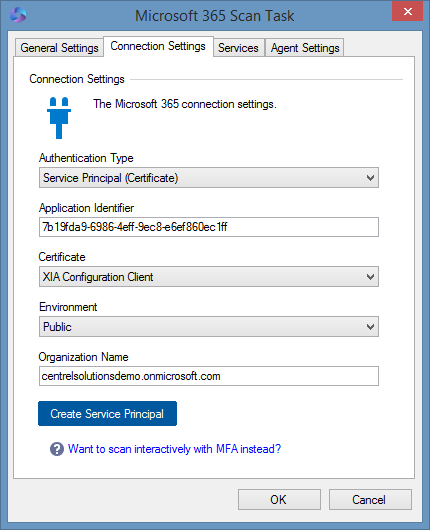Expand the Certificate dropdown arrow
This screenshot has width=430, height=530.
[x=370, y=277]
